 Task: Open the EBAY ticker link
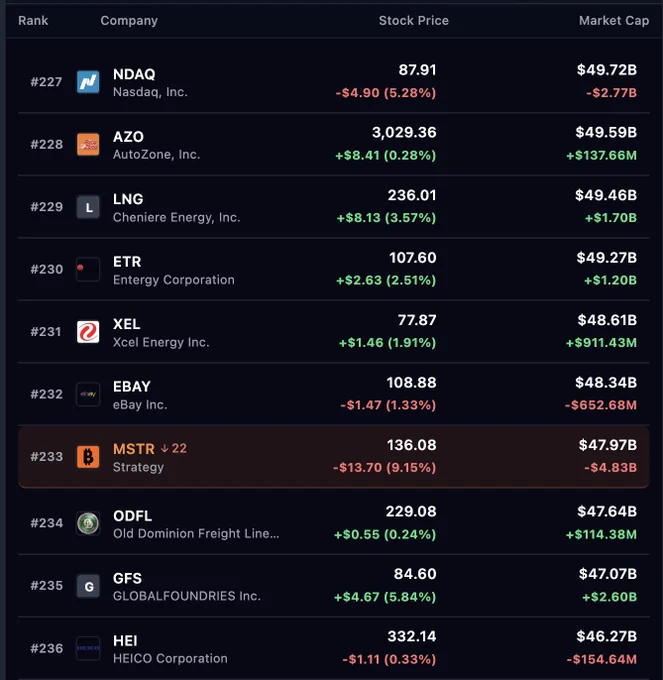[x=132, y=386]
